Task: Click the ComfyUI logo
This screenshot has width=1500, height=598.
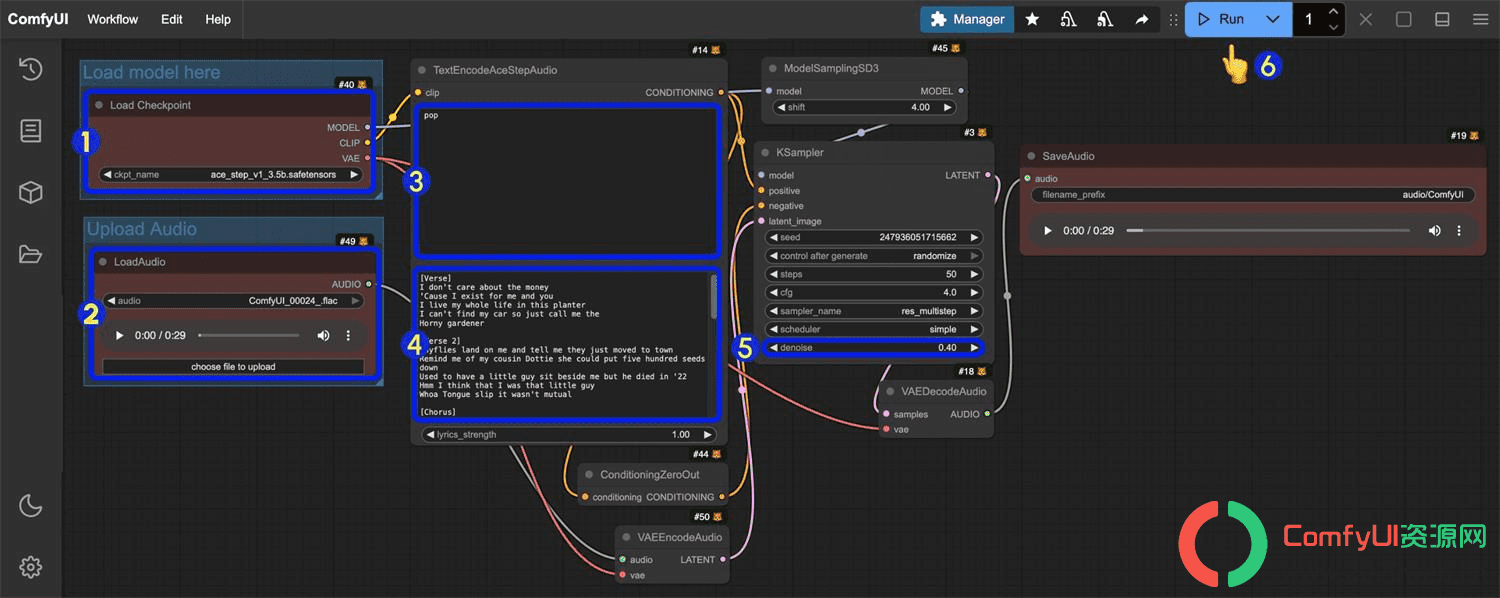Action: 38,19
